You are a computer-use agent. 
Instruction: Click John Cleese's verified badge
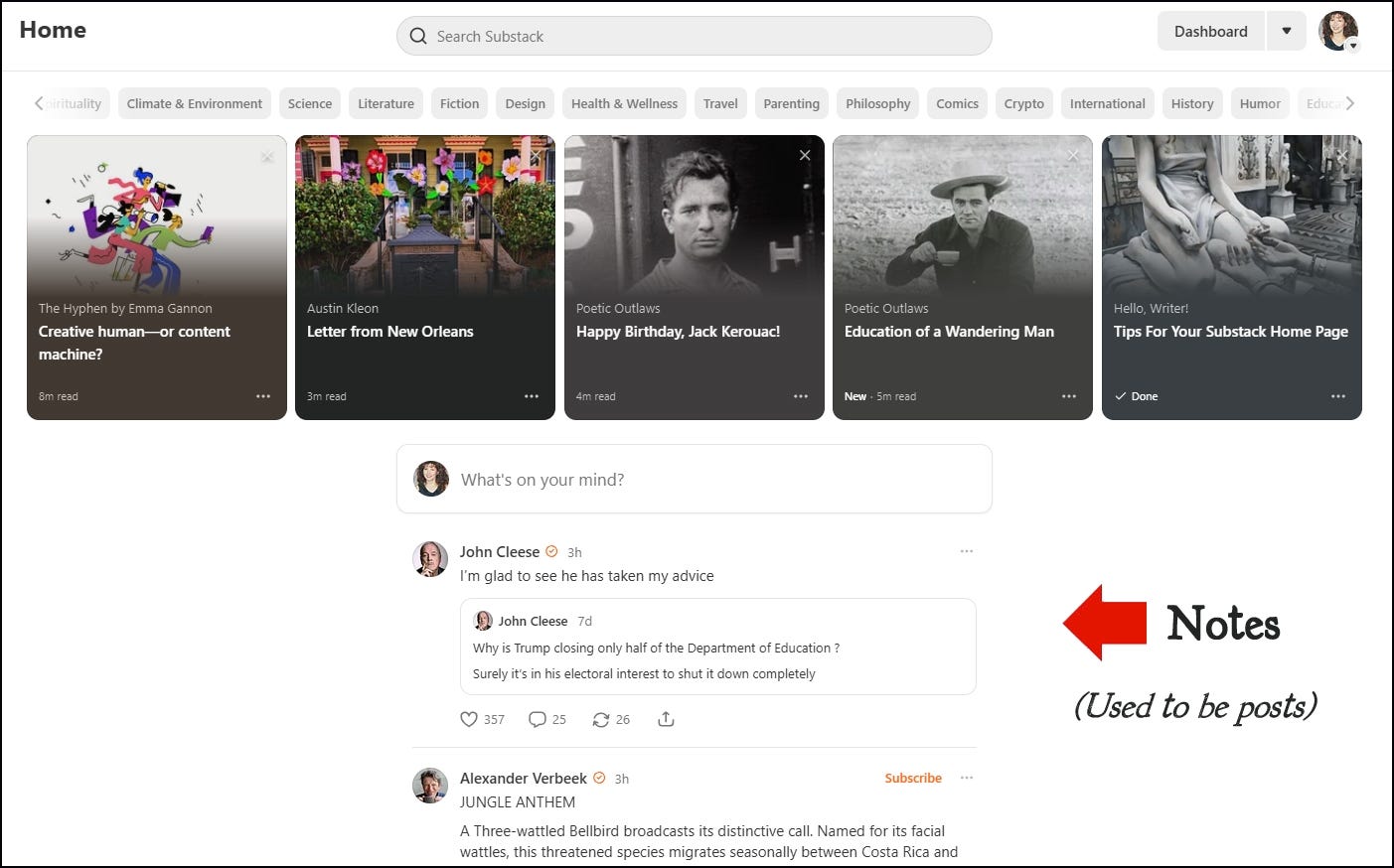[x=551, y=552]
